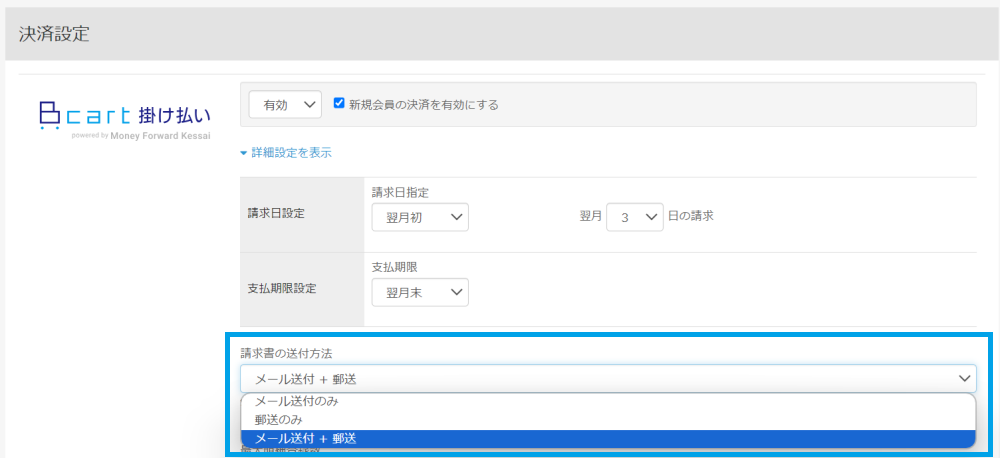1000x458 pixels.
Task: Click the 日の請求 text
Action: [690, 216]
